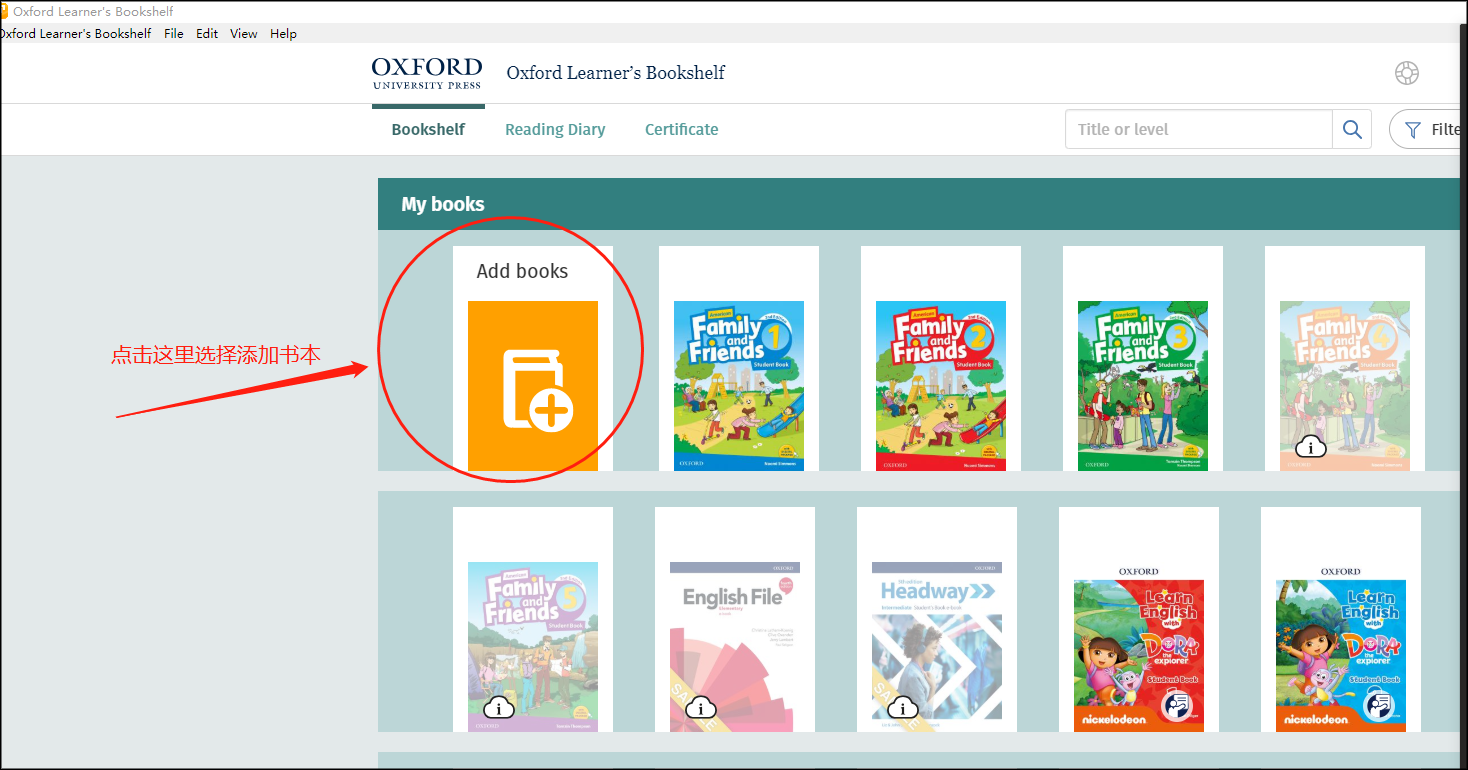The image size is (1468, 770).
Task: Open the Help menu
Action: pyautogui.click(x=284, y=33)
